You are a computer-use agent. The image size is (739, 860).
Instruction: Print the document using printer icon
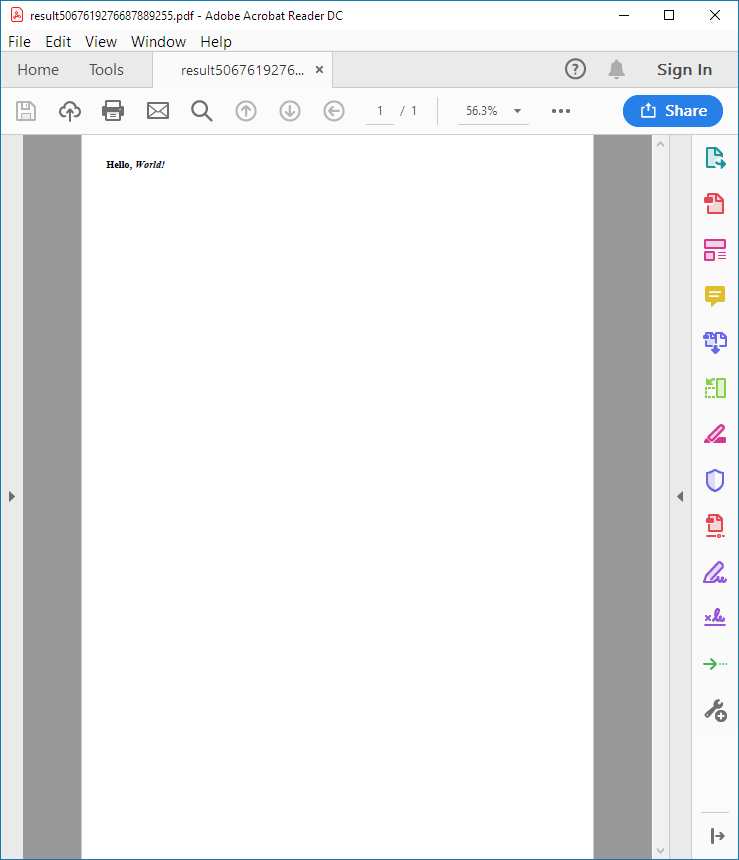pos(114,111)
